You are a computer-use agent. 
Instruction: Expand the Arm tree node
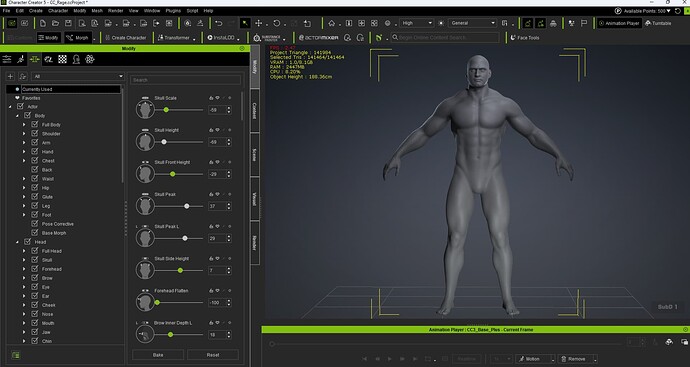coord(24,143)
